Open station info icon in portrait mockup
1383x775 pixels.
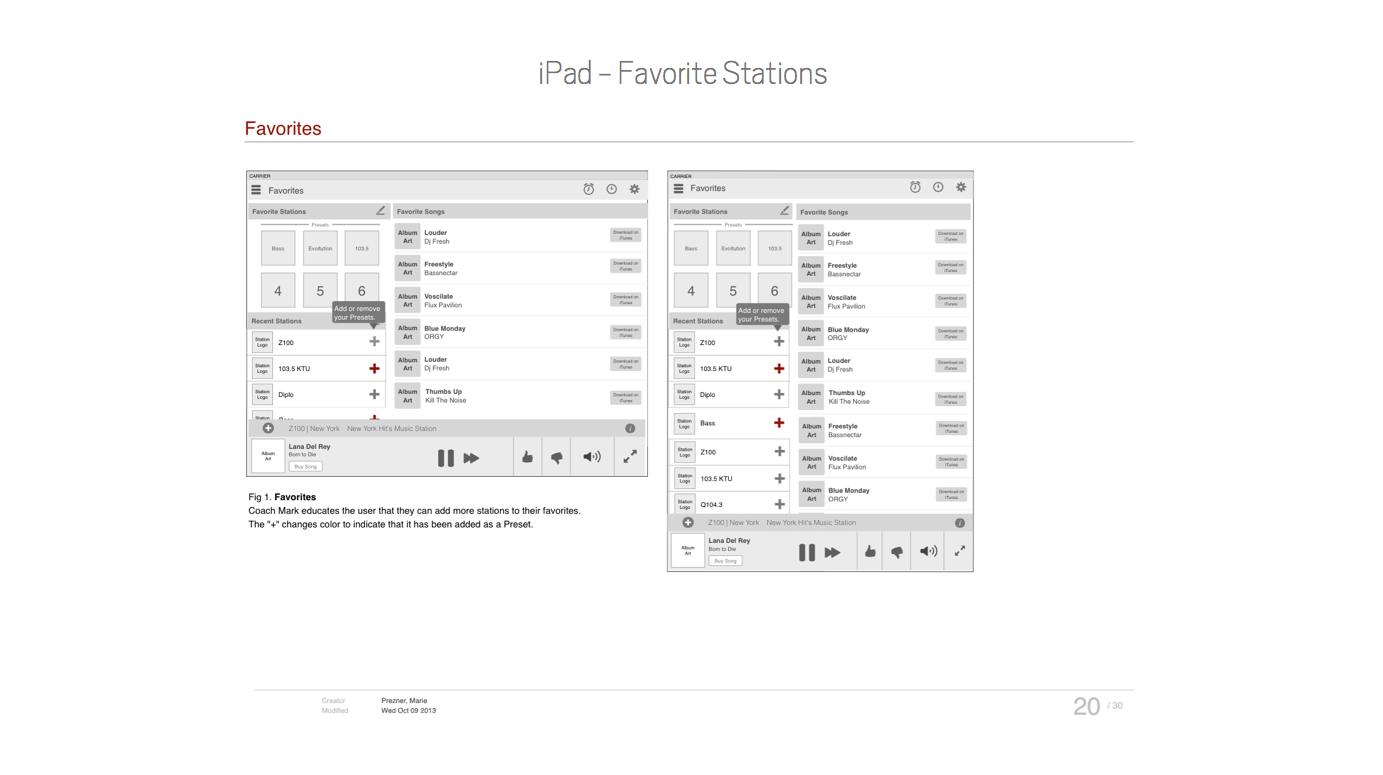(960, 523)
